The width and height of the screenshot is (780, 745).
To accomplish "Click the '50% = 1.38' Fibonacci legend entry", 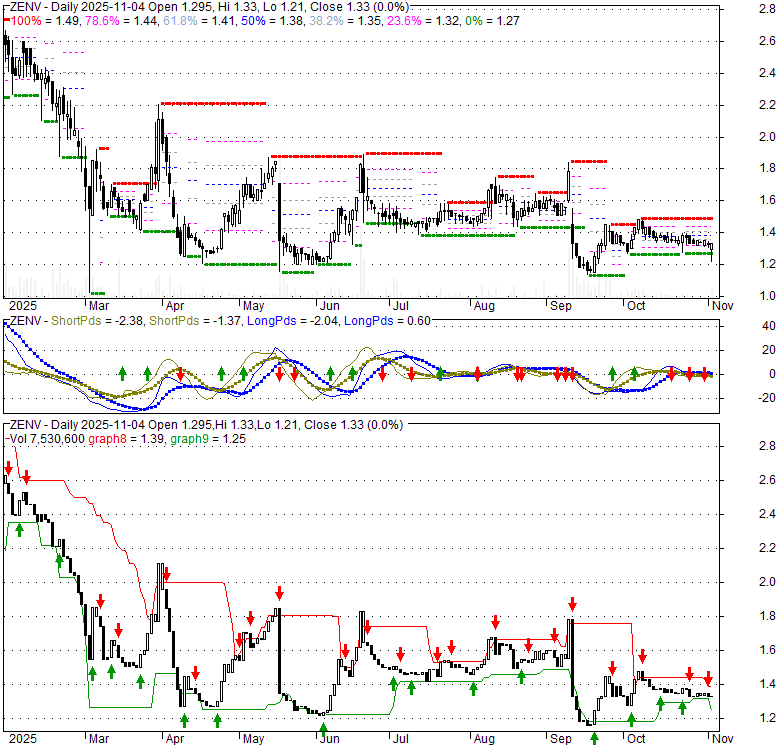I will pos(272,21).
